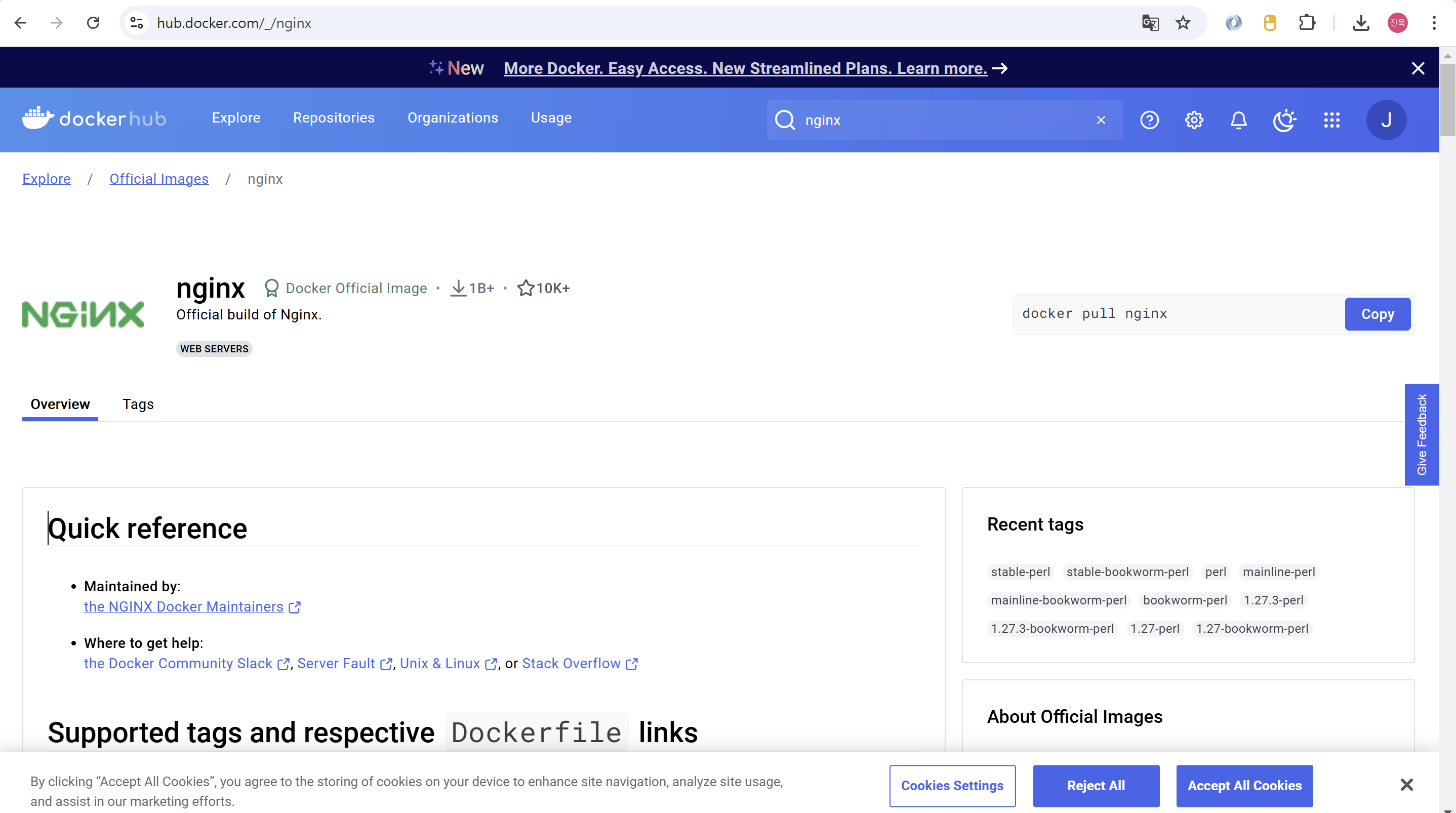The width and height of the screenshot is (1456, 813).
Task: Open notifications bell icon
Action: [x=1238, y=120]
